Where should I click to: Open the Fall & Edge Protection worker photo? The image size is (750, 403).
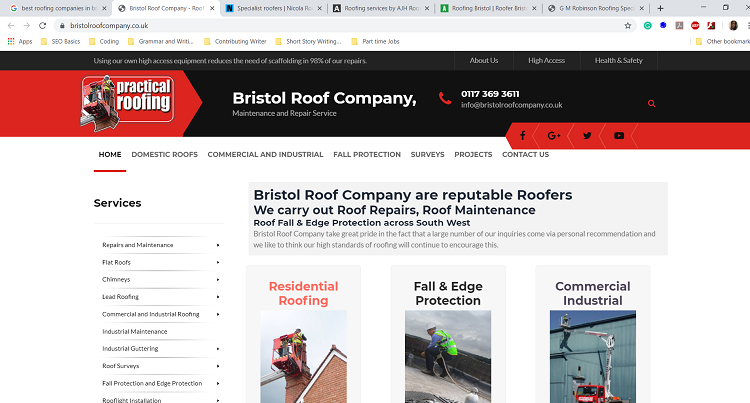[x=448, y=357]
